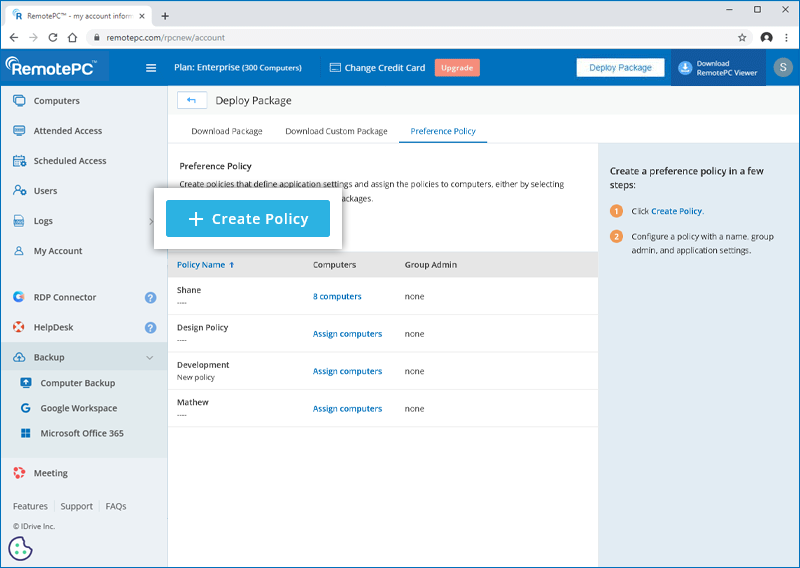
Task: Click the back arrow button
Action: (192, 101)
